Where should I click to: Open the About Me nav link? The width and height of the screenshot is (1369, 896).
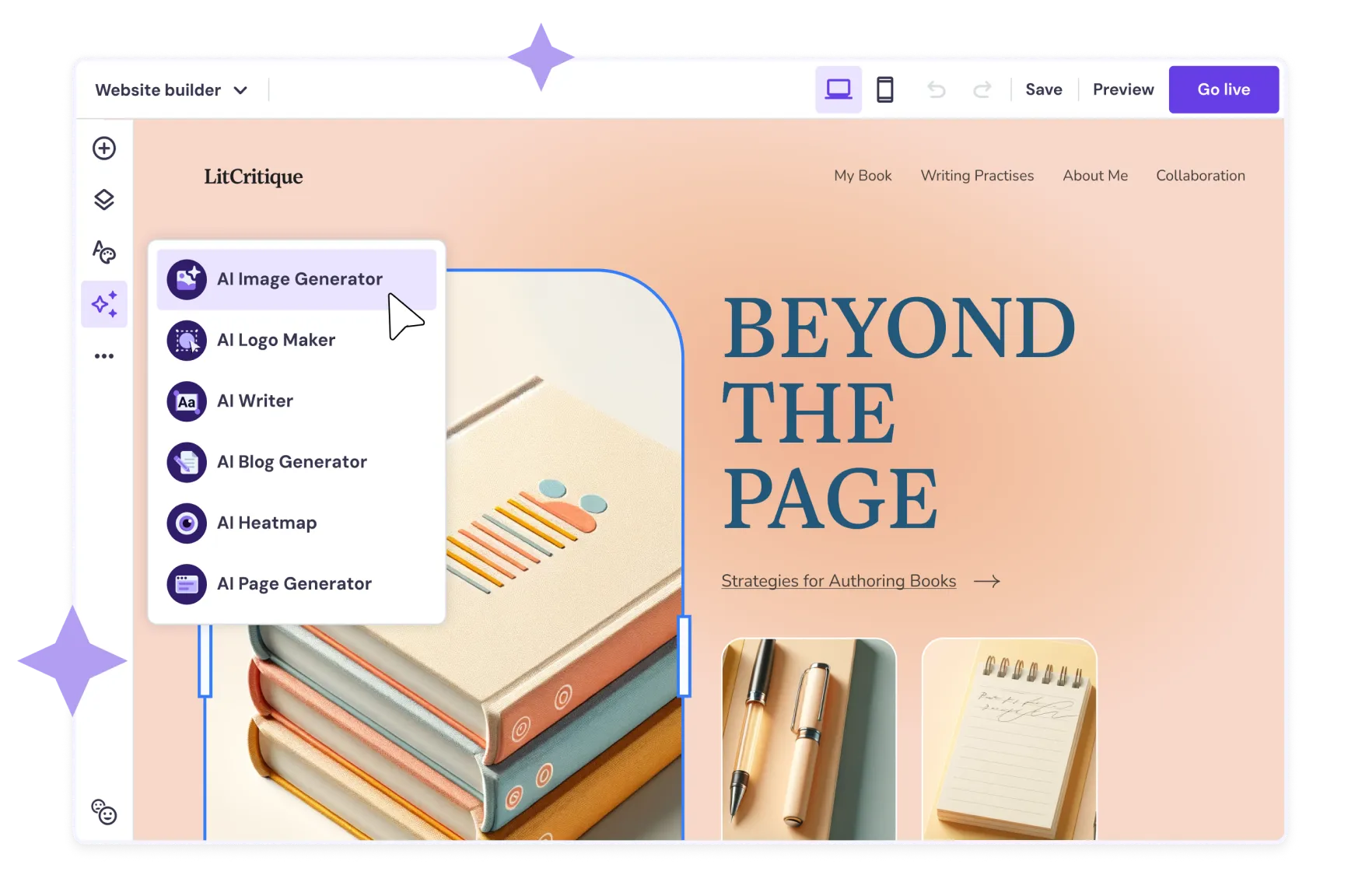(x=1095, y=176)
